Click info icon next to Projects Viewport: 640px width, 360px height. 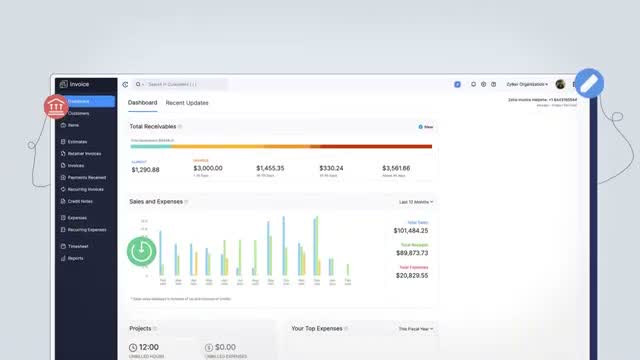click(155, 329)
